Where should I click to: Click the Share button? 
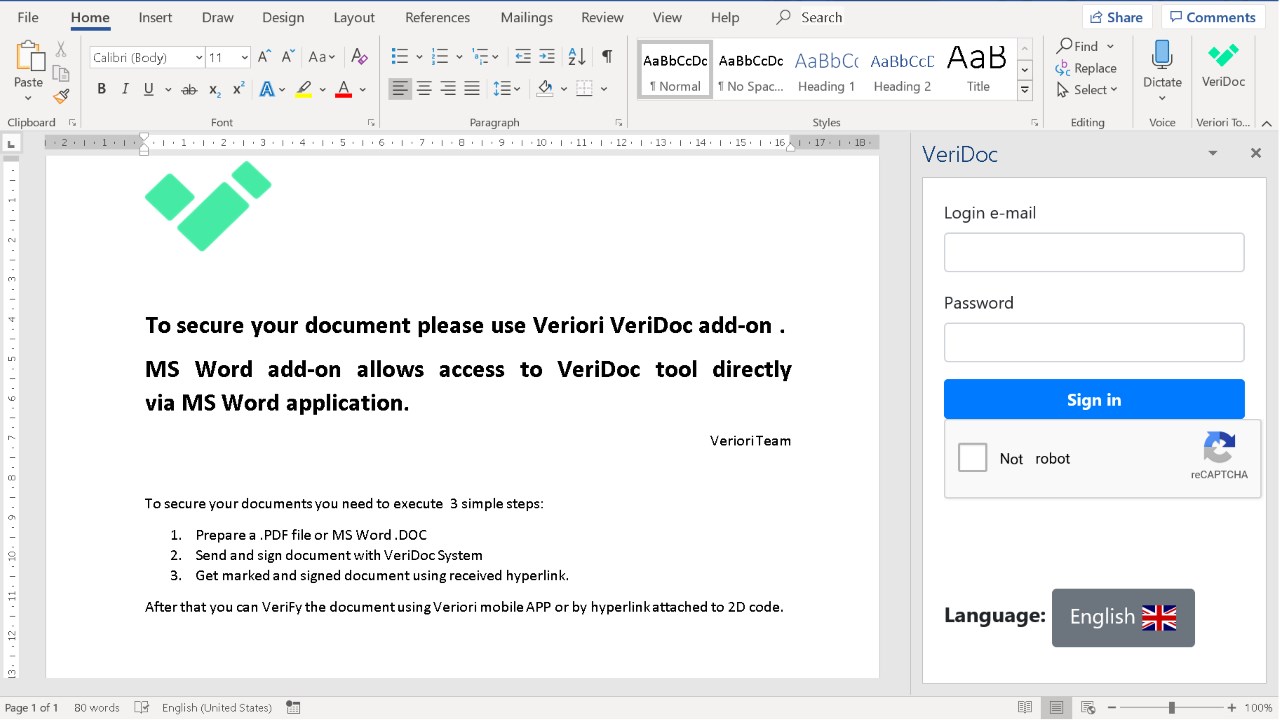(1117, 17)
